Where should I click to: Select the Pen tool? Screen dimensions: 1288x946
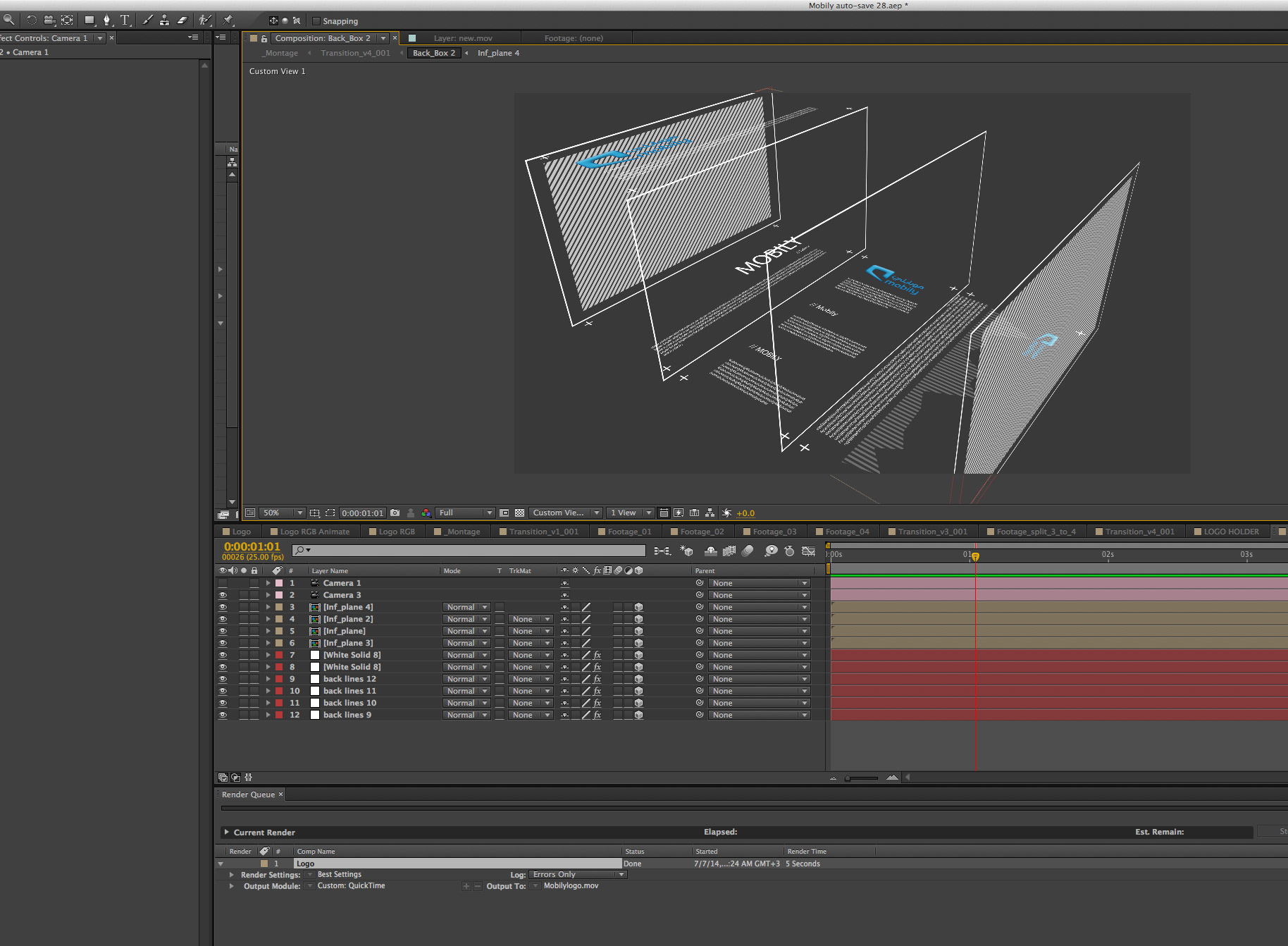pos(107,20)
